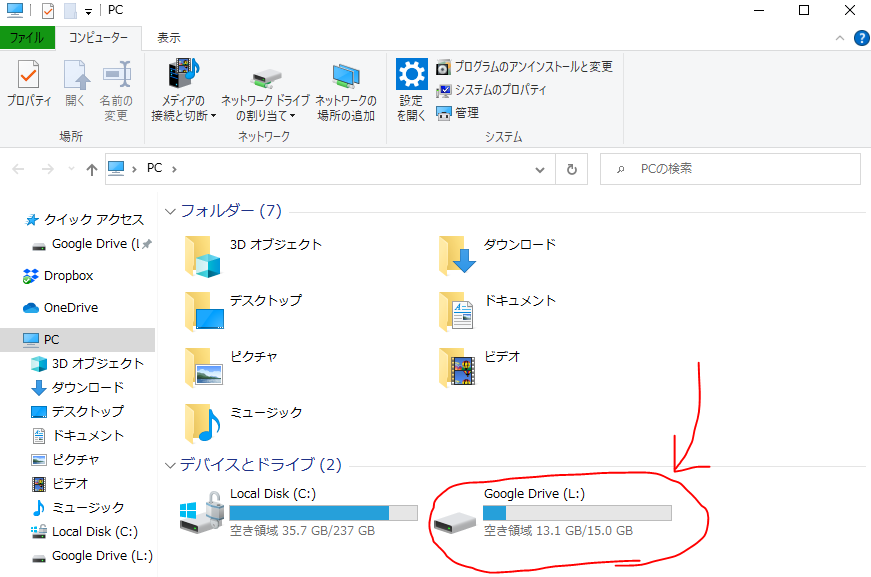871x577 pixels.
Task: Click the computer icon in title bar
Action: point(15,11)
